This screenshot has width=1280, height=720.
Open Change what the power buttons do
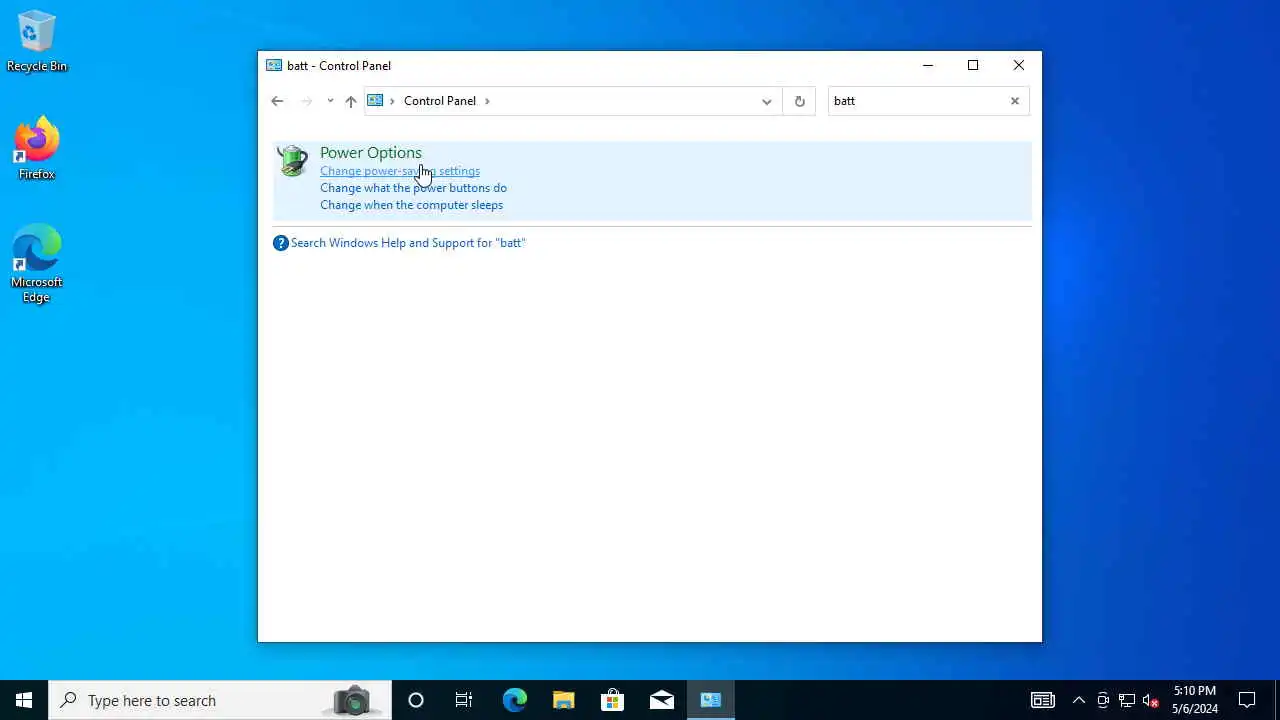coord(413,188)
